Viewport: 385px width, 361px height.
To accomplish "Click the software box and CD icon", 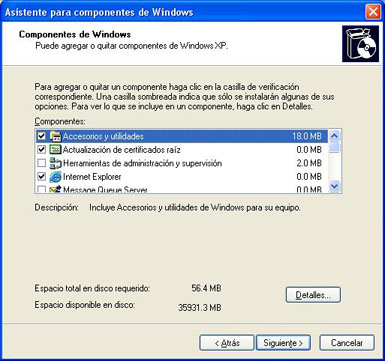I will (360, 44).
